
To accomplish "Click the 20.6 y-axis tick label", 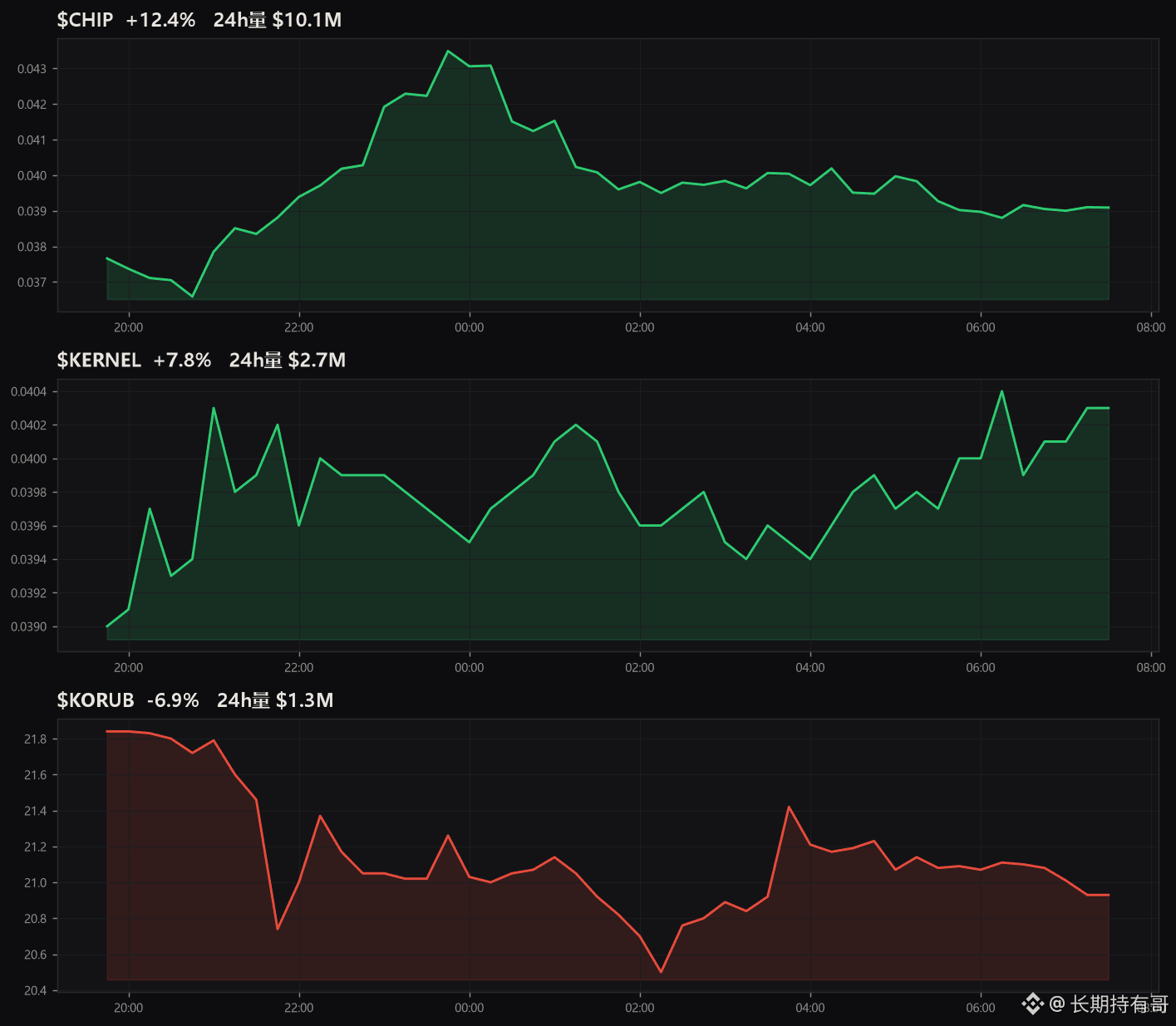I will pyautogui.click(x=35, y=955).
